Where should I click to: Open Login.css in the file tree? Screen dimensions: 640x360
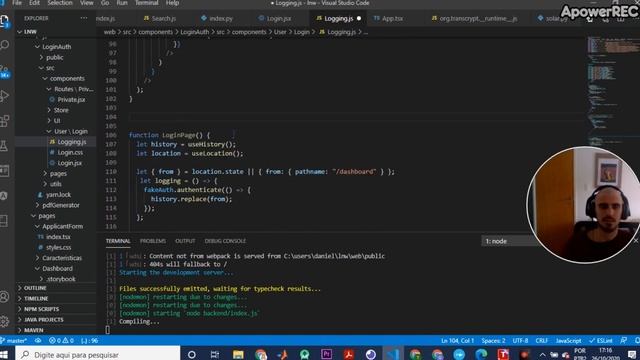[x=70, y=152]
